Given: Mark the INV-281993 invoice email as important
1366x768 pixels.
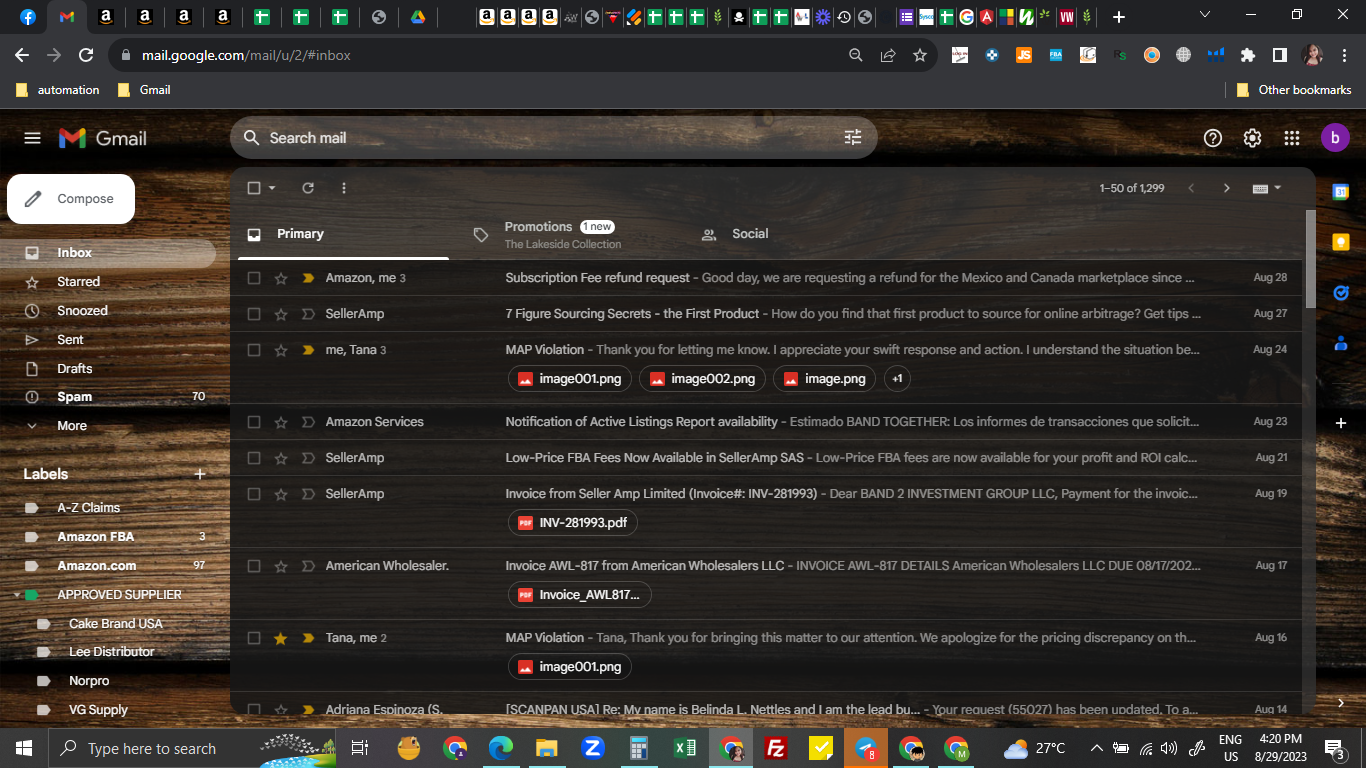Looking at the screenshot, I should pos(308,494).
